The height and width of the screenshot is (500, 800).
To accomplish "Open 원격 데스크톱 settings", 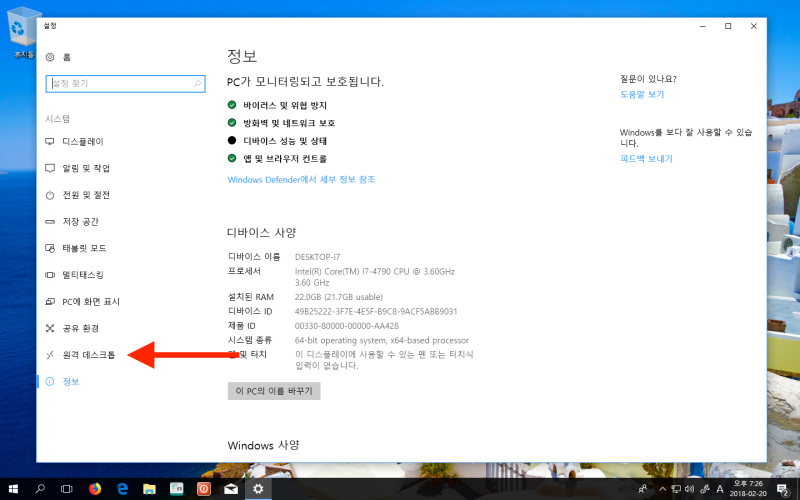I will [x=80, y=355].
